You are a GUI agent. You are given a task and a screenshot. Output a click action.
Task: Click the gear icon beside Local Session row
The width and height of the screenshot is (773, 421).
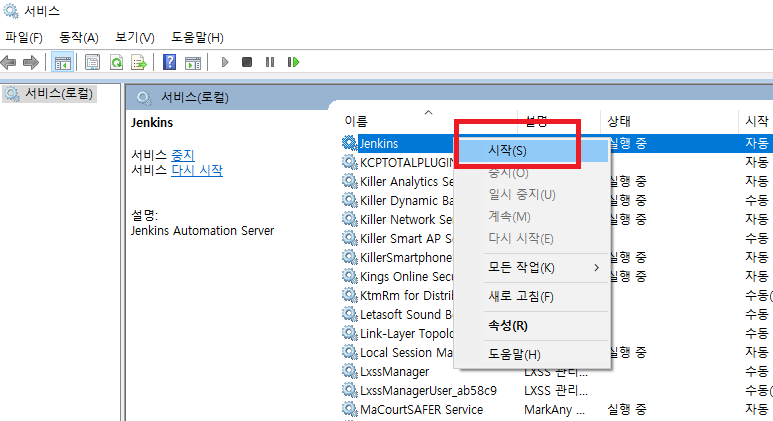[x=350, y=352]
